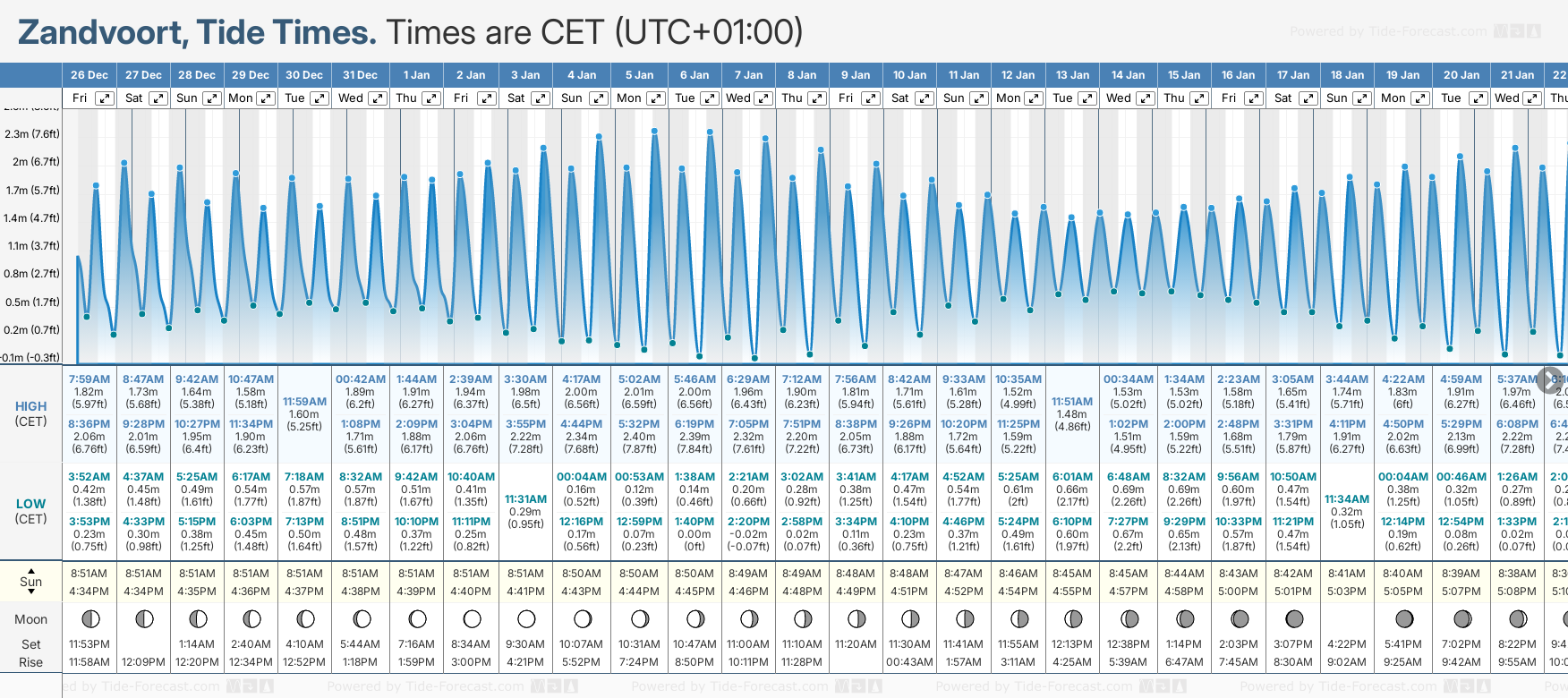Click expand arrows beside Sat 10 Jan
Image resolution: width=1568 pixels, height=698 pixels.
(925, 98)
